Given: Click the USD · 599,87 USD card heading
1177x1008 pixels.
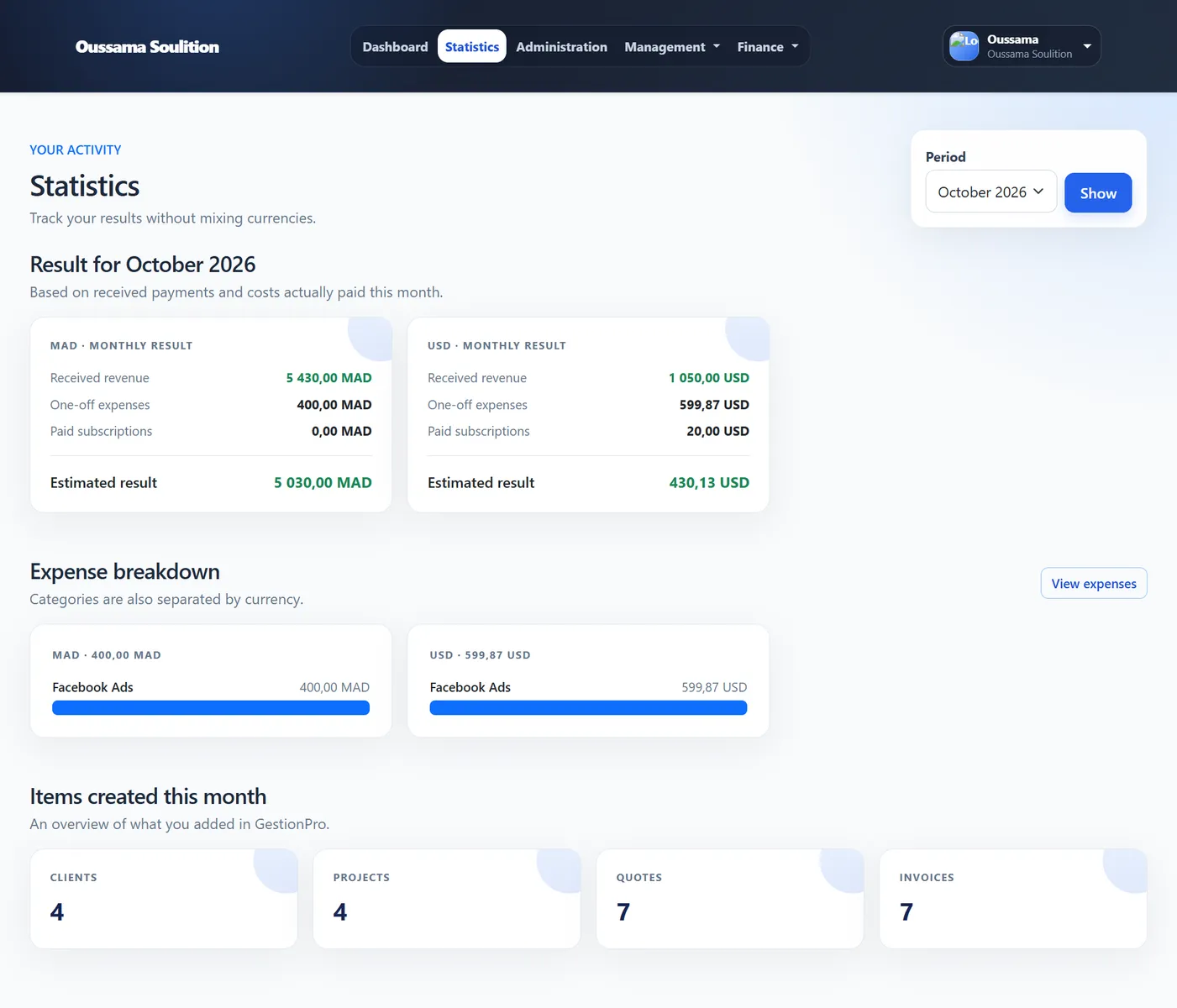Looking at the screenshot, I should [x=480, y=655].
